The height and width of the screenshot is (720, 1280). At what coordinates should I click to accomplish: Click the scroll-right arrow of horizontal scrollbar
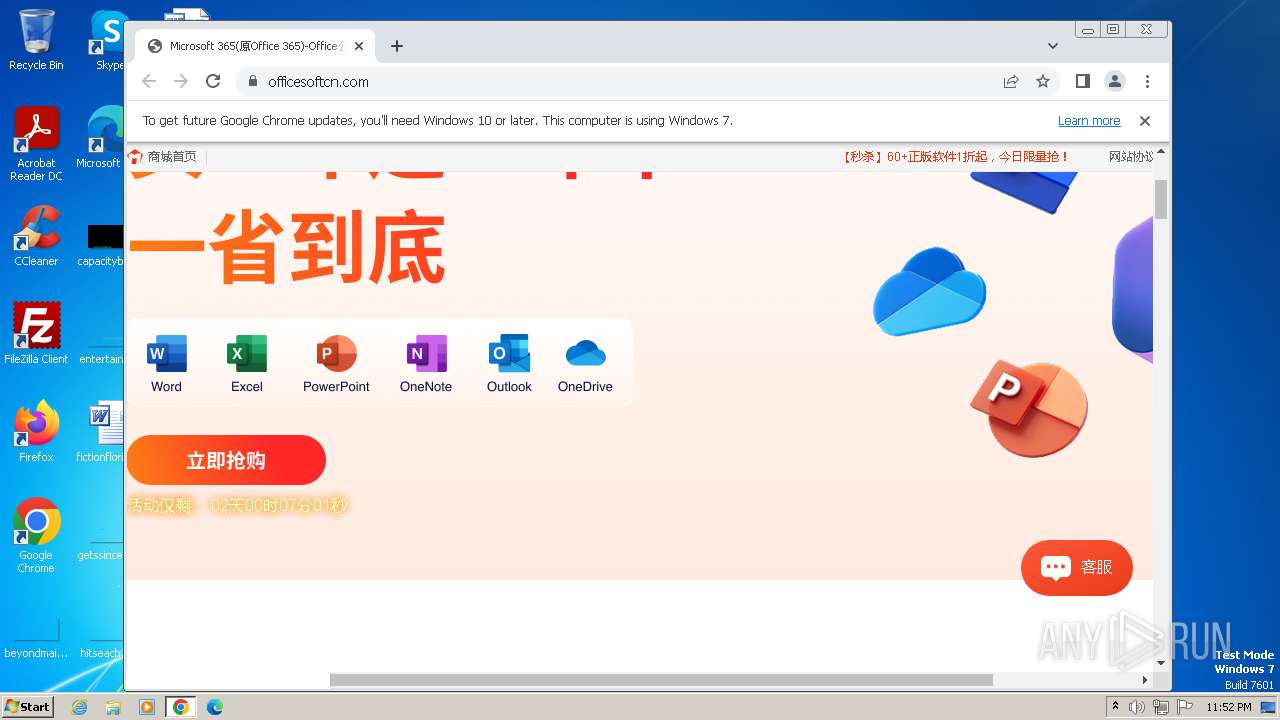1146,680
